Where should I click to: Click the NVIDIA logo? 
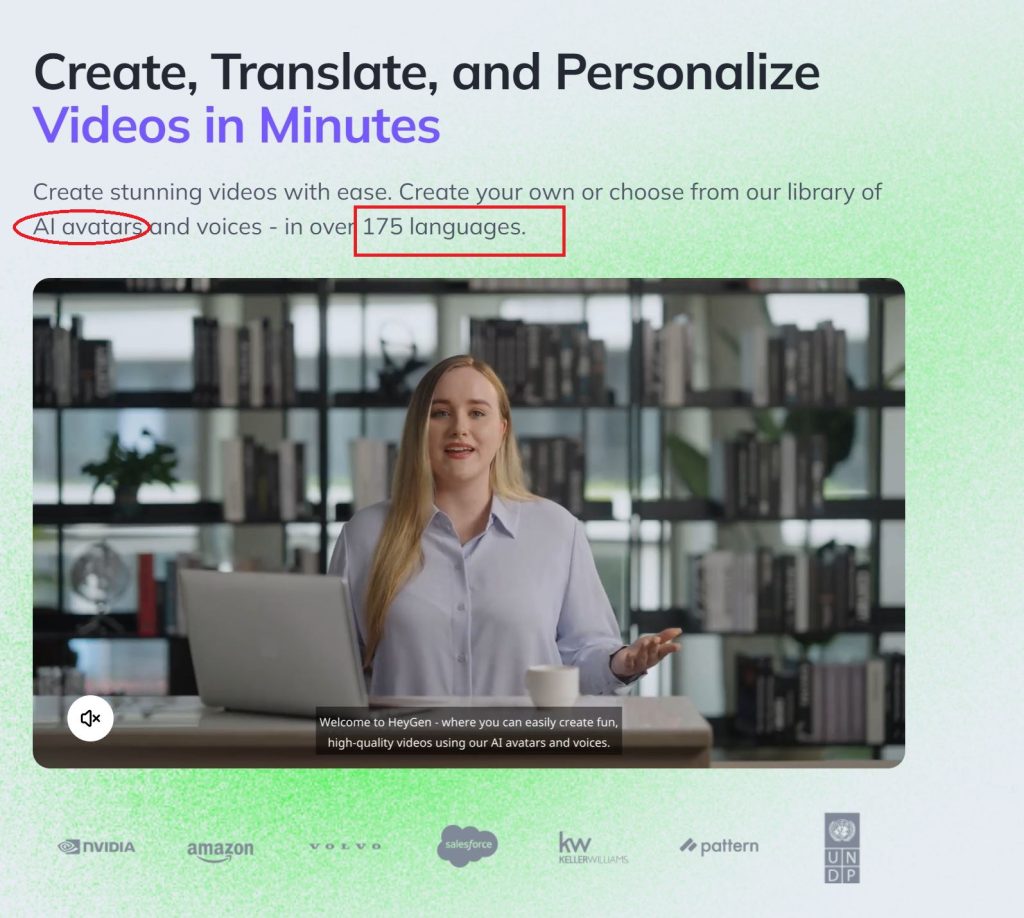pyautogui.click(x=97, y=847)
